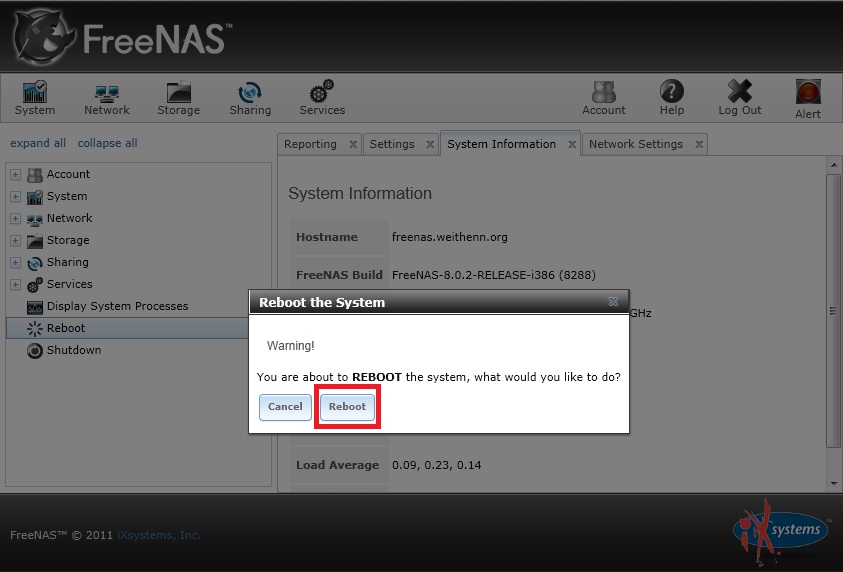Click the FreeNAS Build row label
Screen dimensions: 843x572
[339, 275]
